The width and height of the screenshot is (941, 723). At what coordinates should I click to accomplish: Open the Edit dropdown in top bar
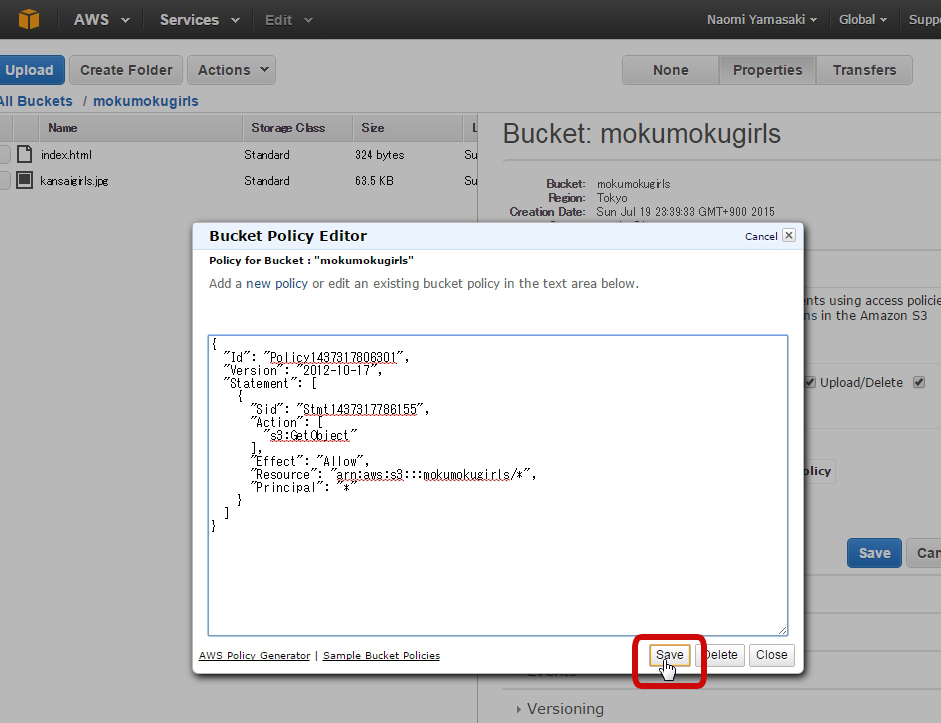(x=289, y=20)
